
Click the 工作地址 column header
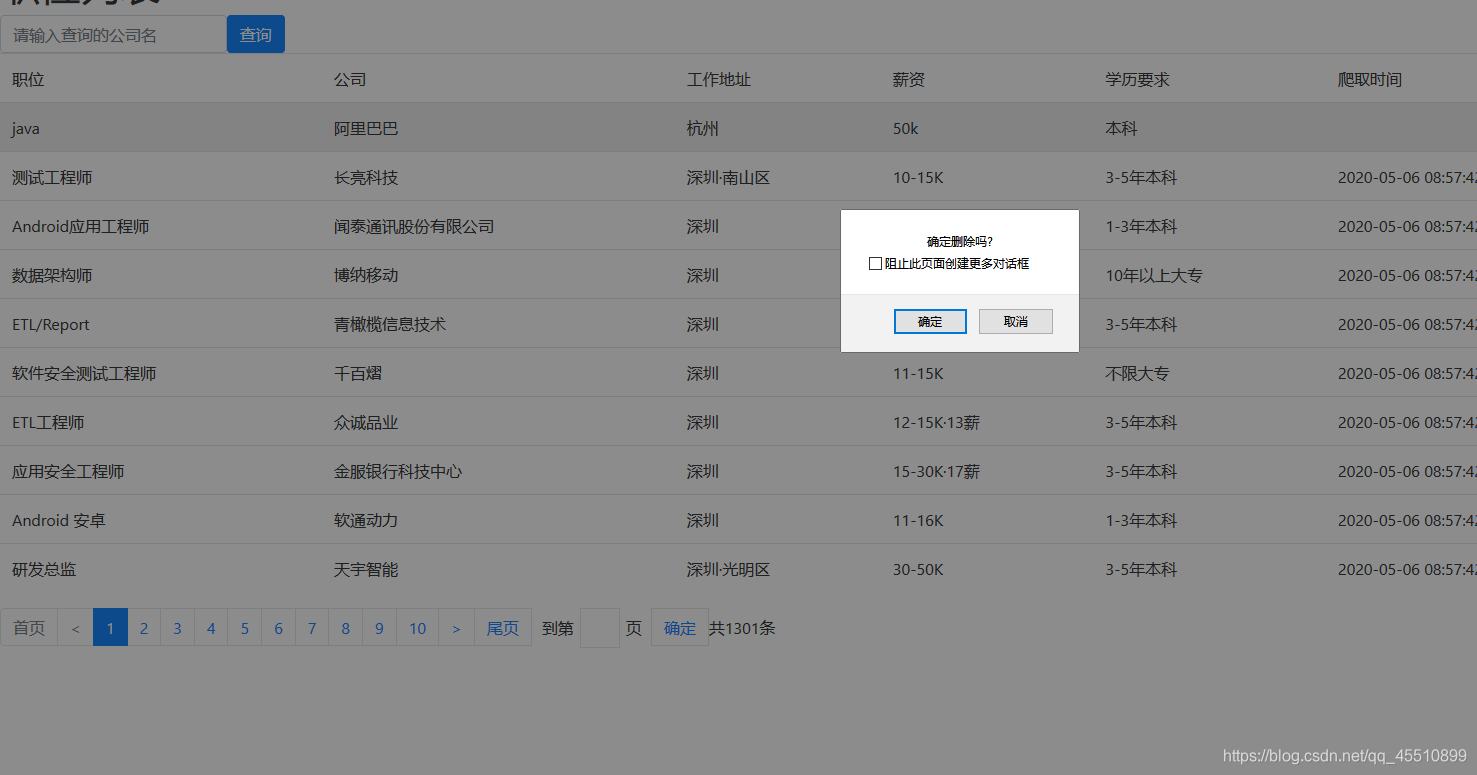(719, 79)
